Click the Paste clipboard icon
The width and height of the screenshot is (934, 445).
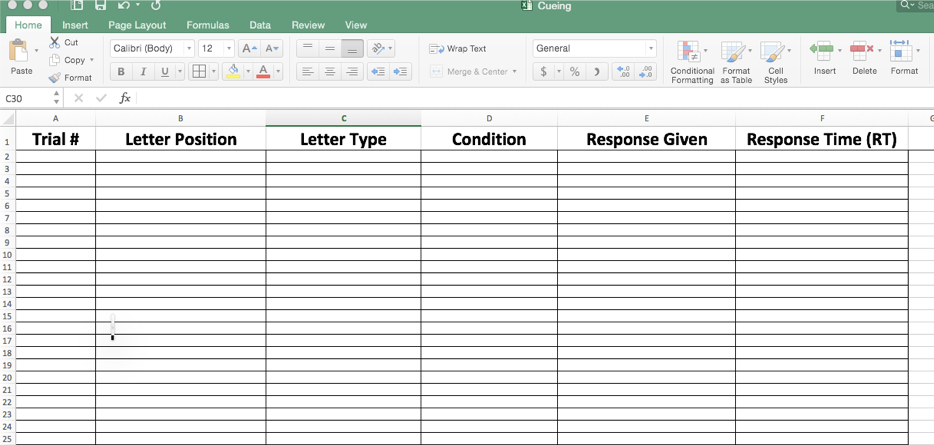[20, 51]
